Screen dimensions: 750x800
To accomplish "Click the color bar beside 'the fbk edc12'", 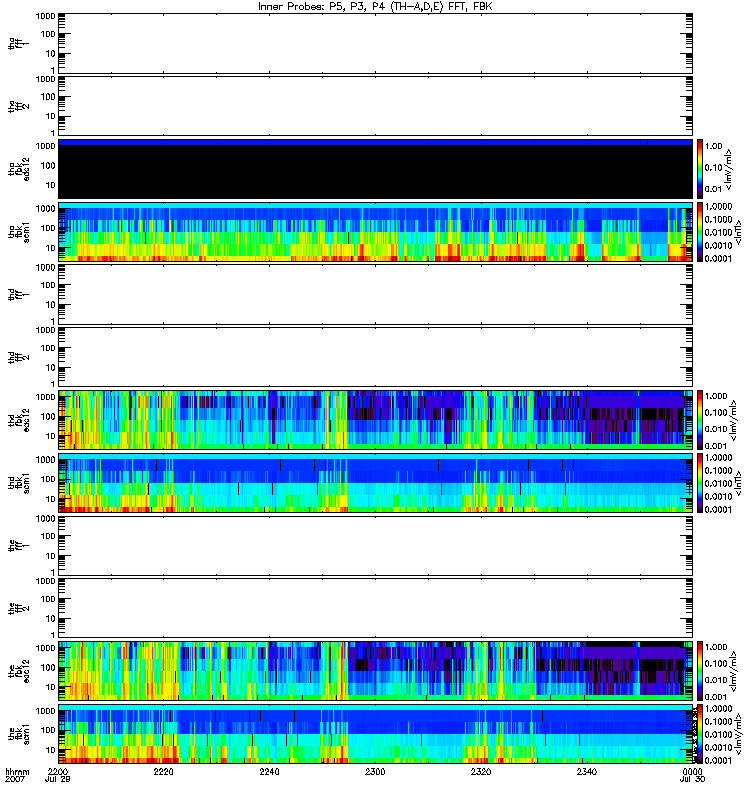I will point(700,671).
